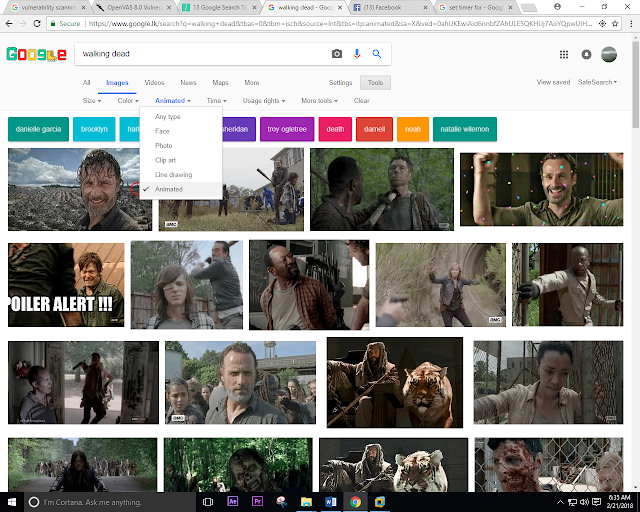Screen dimensions: 640x512
Task: Click the pink 'death' suggestion chip
Action: (x=335, y=129)
